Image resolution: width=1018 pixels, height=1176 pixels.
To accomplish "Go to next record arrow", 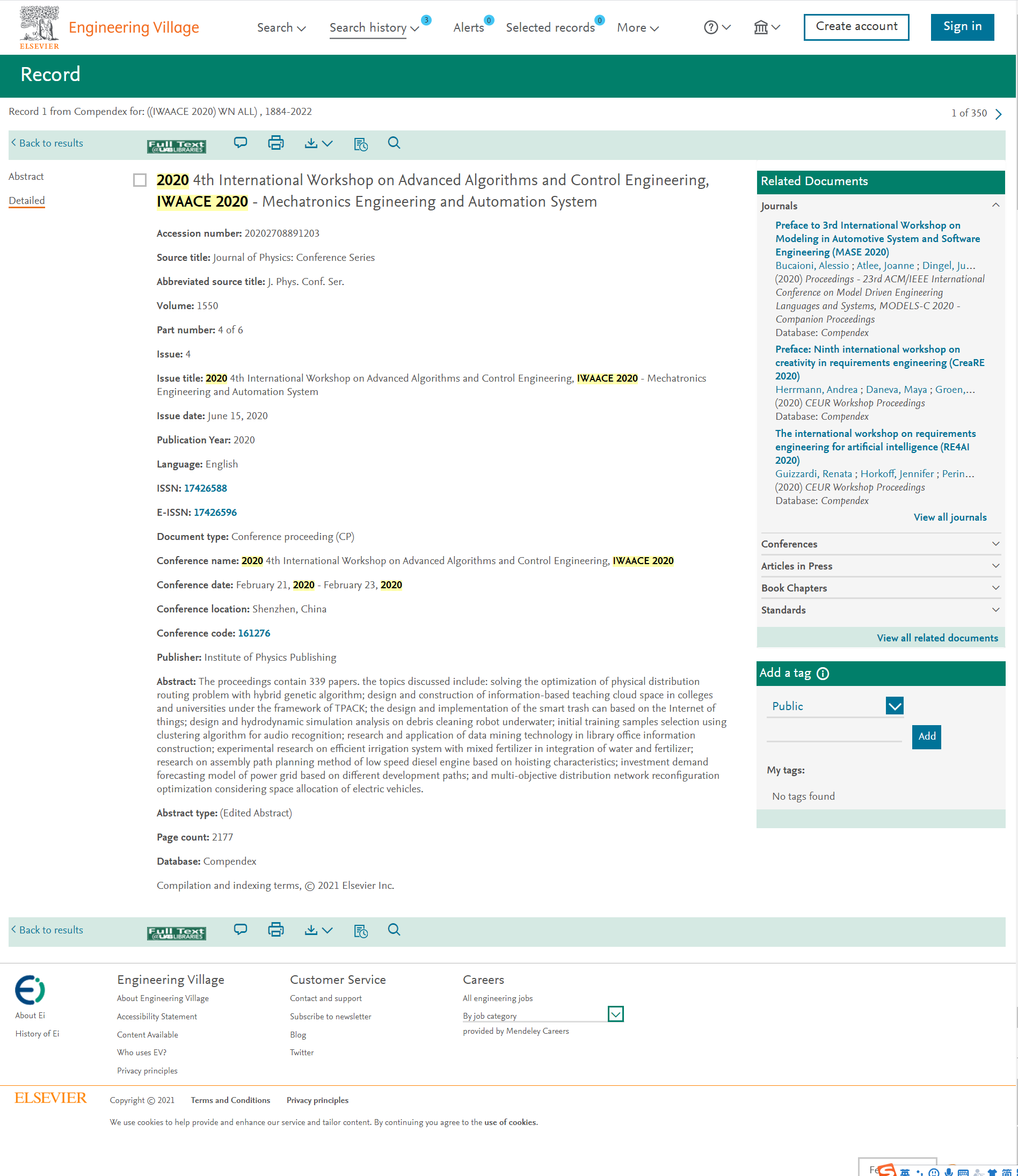I will [998, 114].
